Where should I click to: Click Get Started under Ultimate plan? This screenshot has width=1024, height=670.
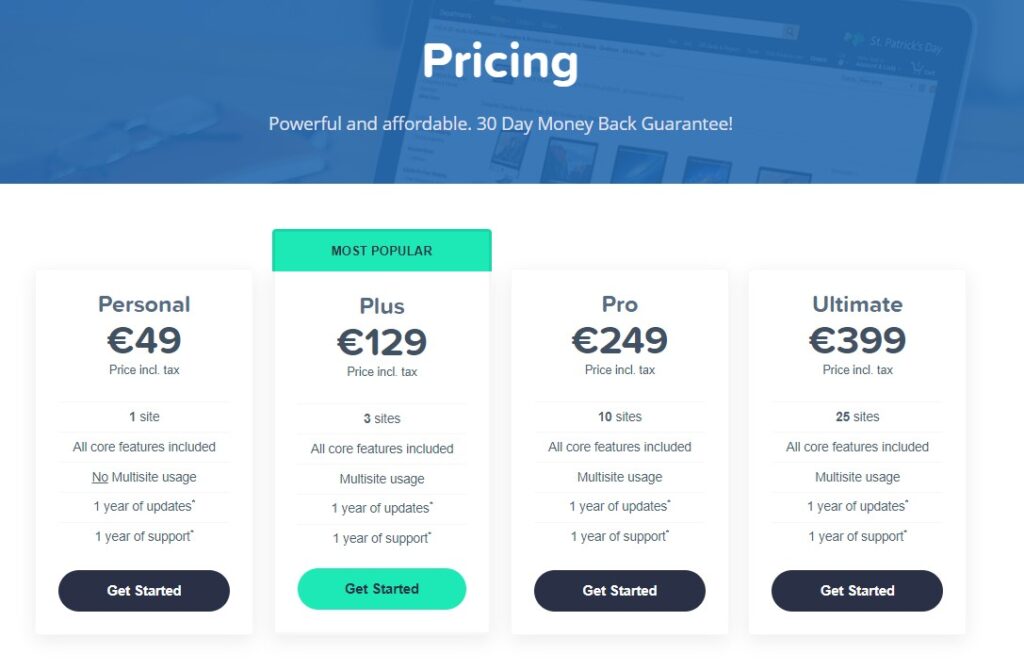[857, 590]
